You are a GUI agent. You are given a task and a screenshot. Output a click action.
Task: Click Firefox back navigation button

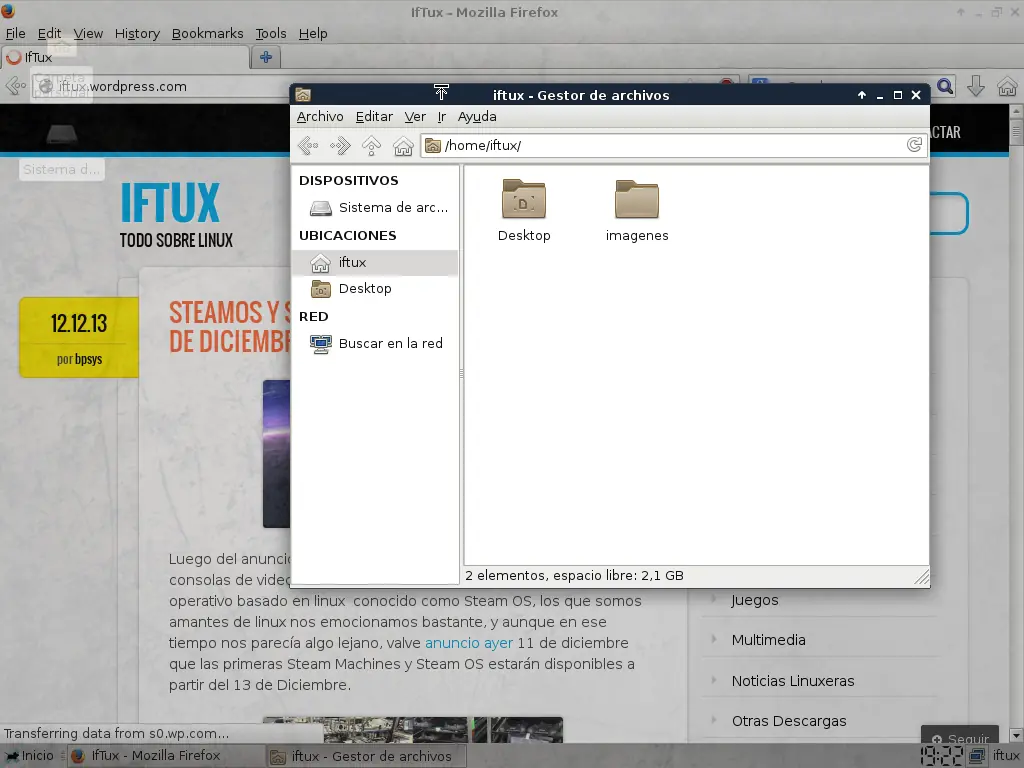click(x=15, y=86)
